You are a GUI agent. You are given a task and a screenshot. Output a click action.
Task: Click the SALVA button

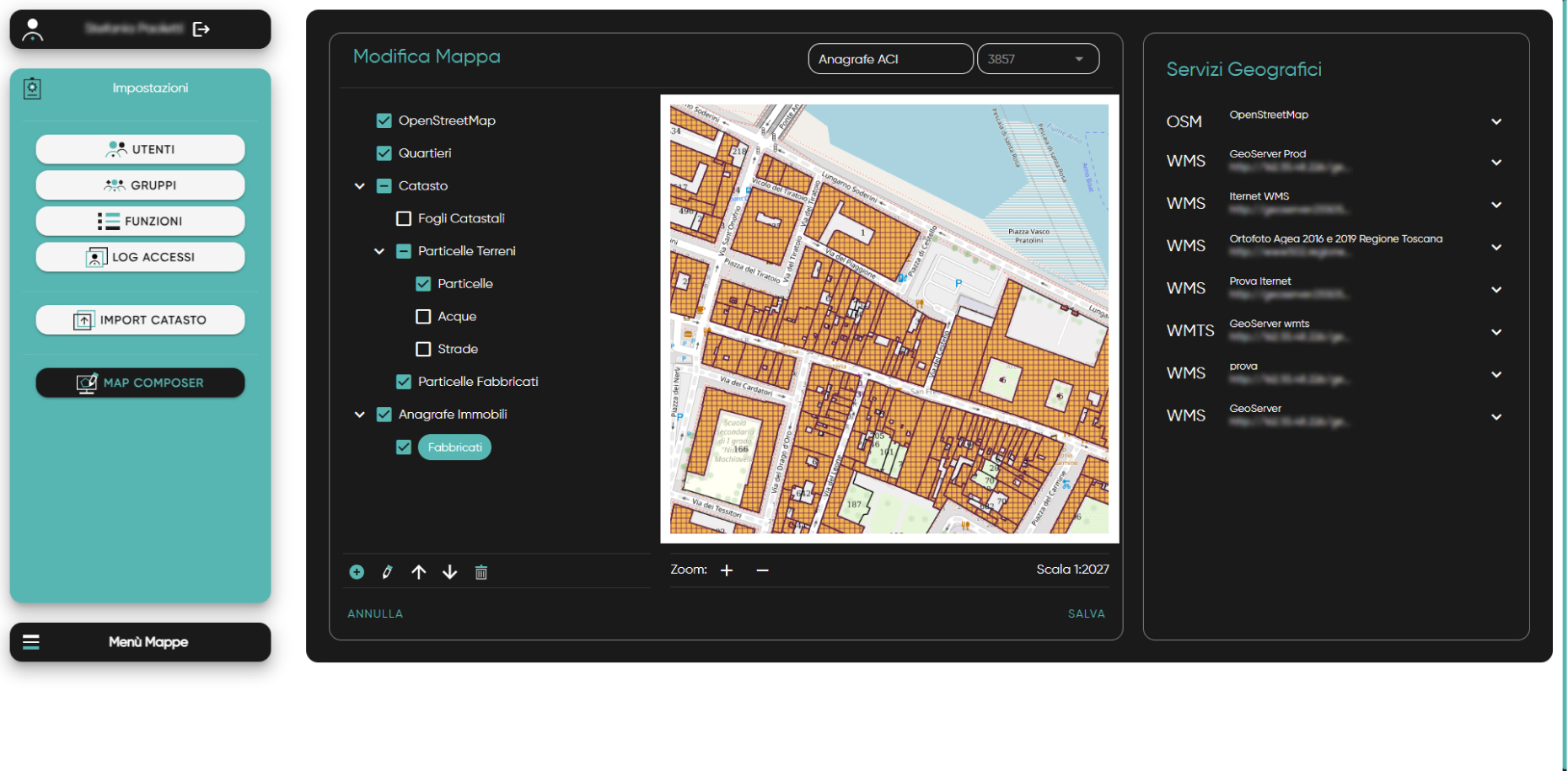click(x=1086, y=613)
